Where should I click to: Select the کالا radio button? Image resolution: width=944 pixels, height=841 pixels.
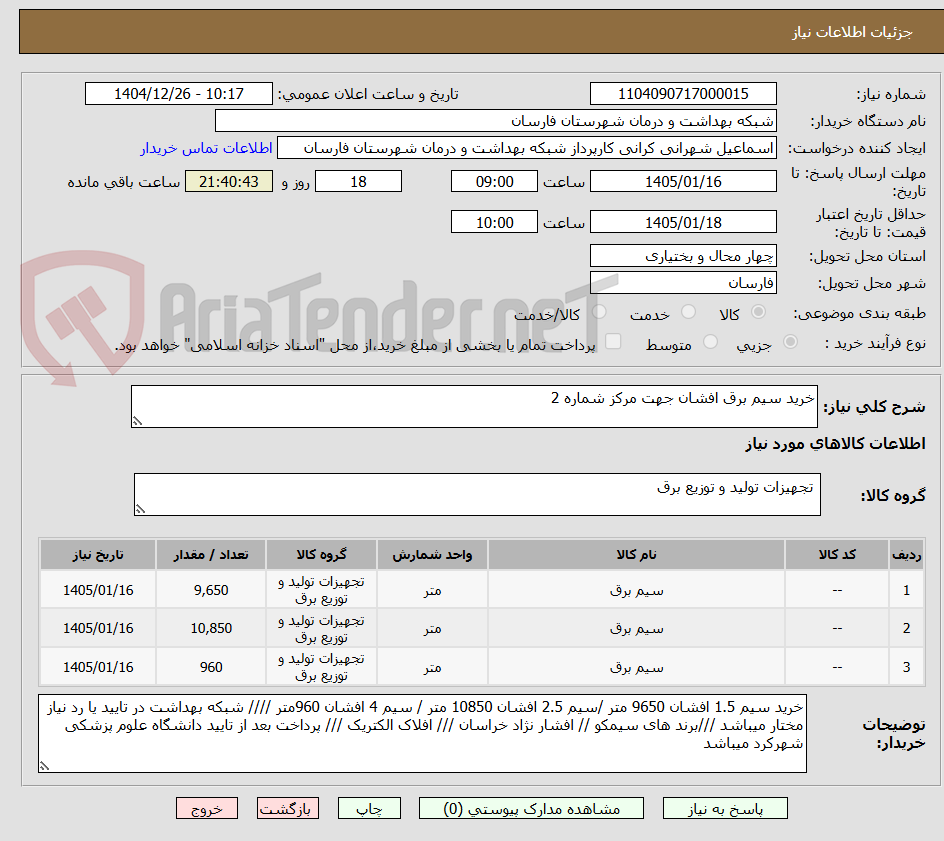pos(759,312)
